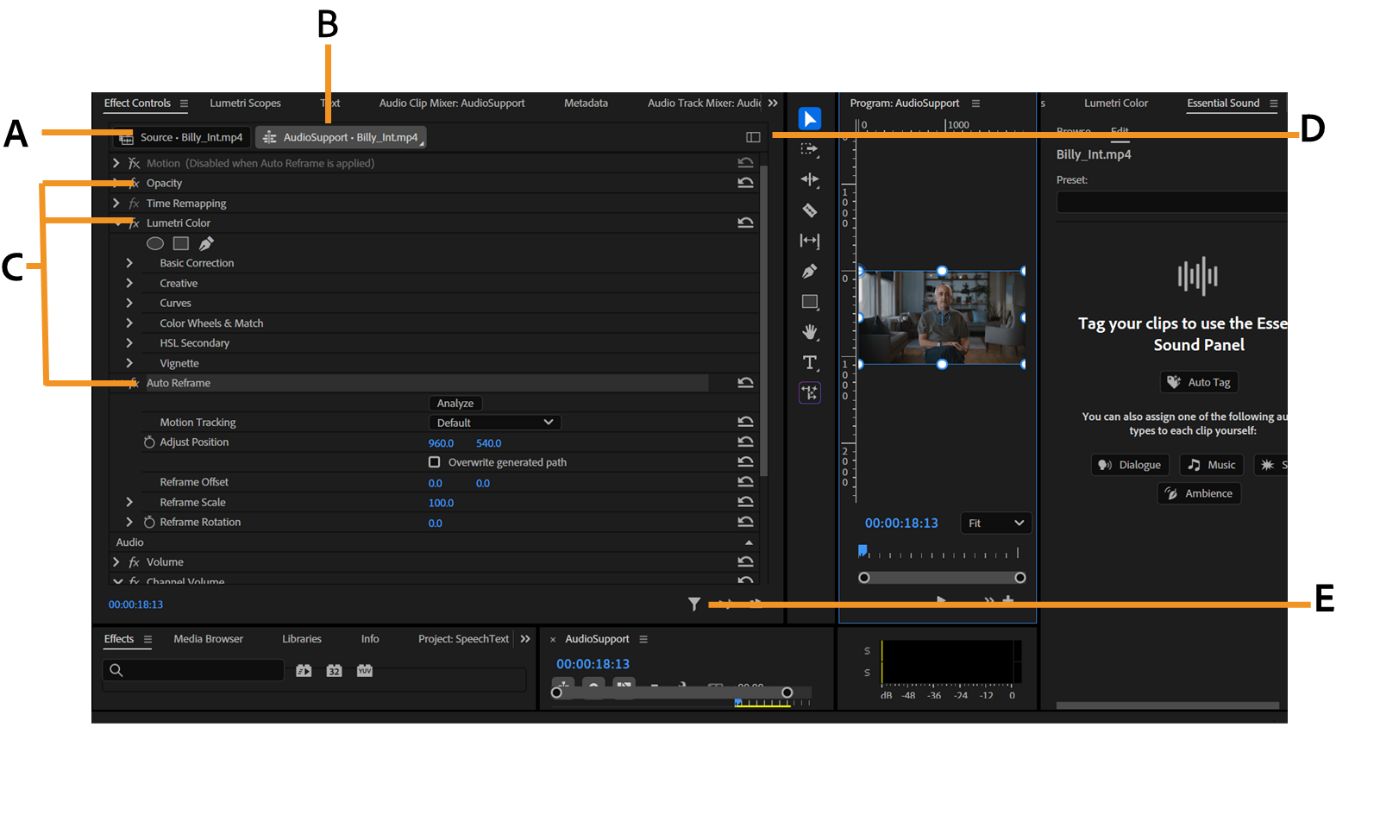Switch to the Metadata tab
1380x815 pixels.
pyautogui.click(x=586, y=103)
